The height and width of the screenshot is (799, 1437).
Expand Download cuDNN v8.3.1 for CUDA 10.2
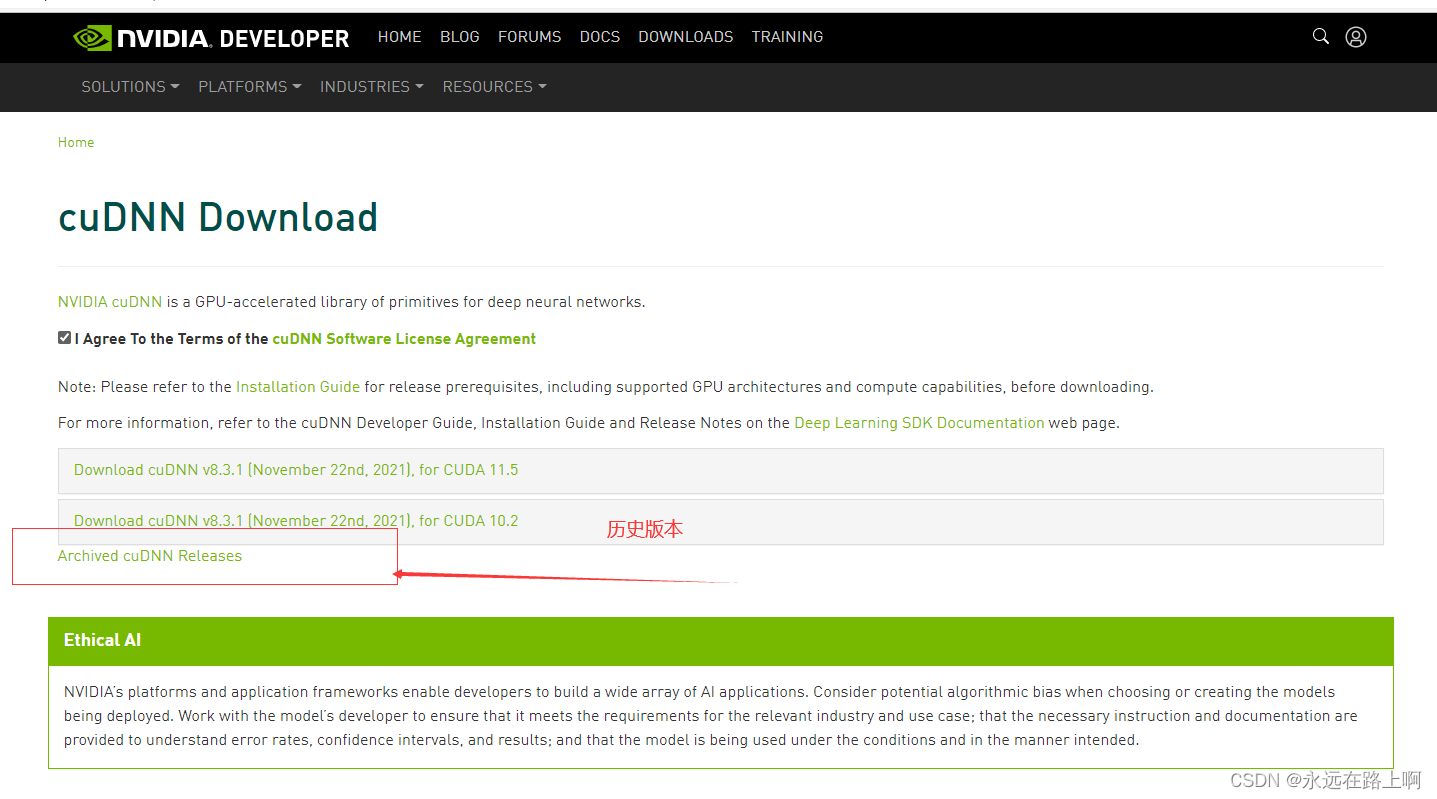pyautogui.click(x=720, y=521)
